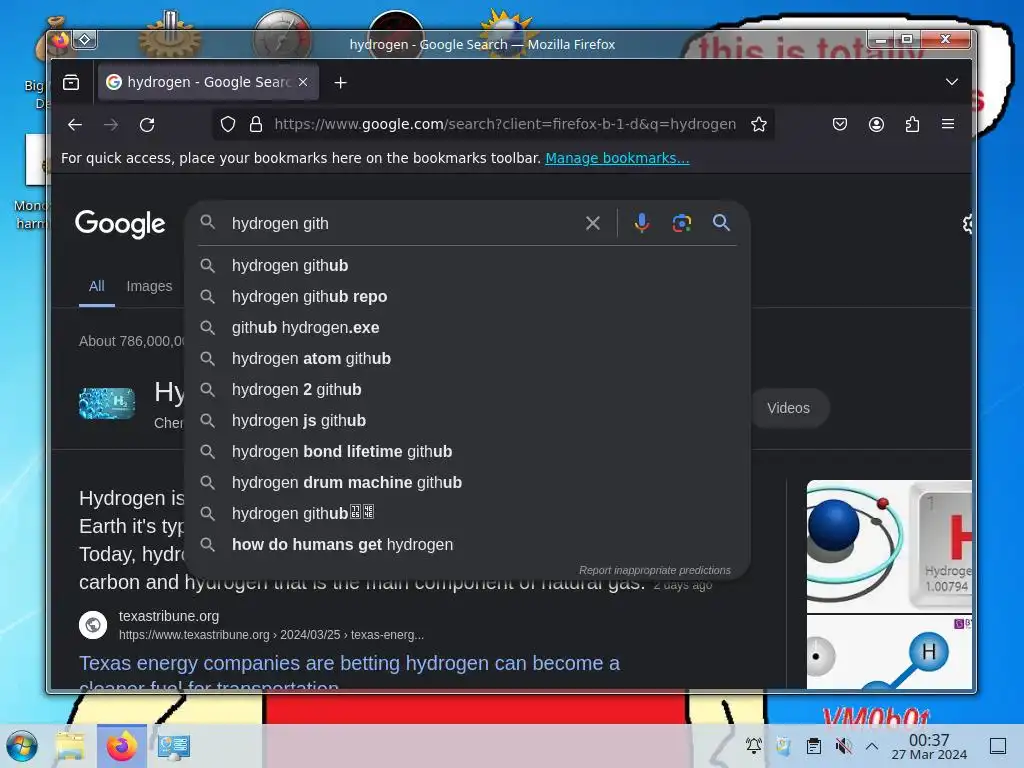Viewport: 1024px width, 768px height.
Task: Open the system settings taskbar icon
Action: (x=174, y=746)
